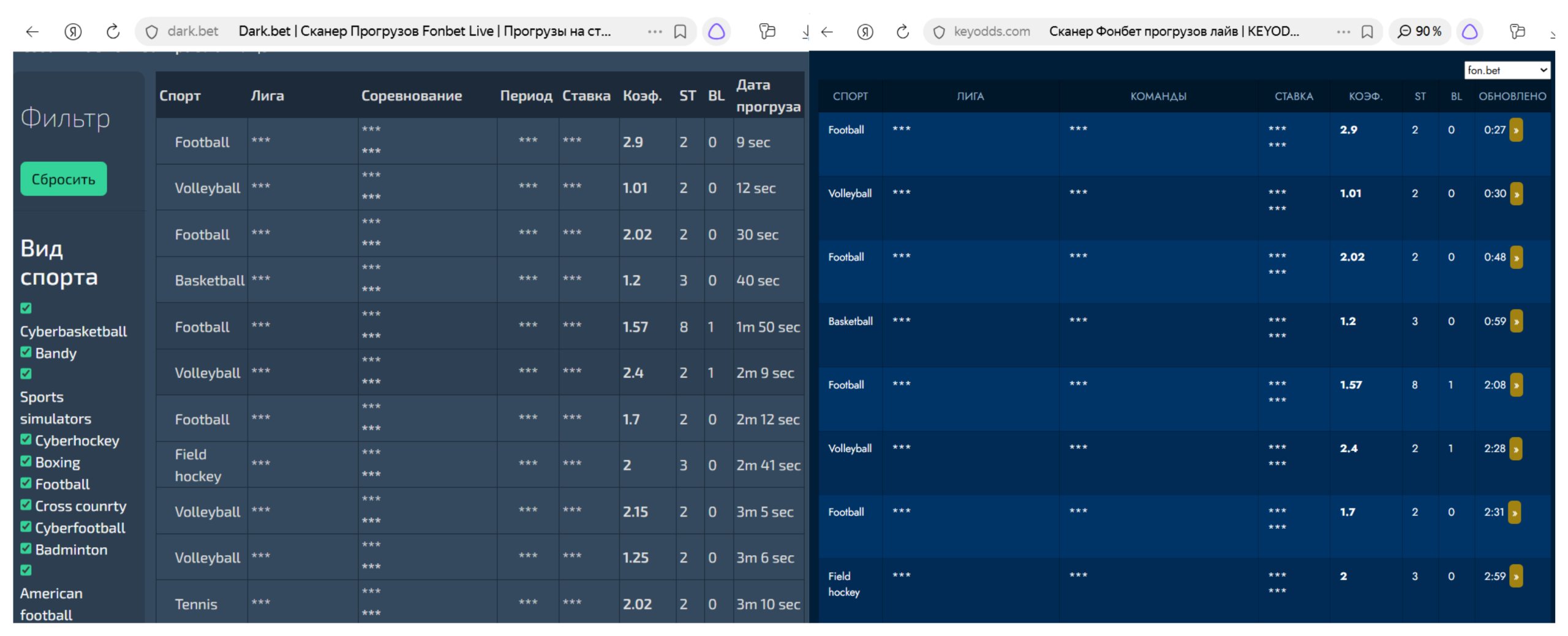Bookmark the Dark.bet page

click(x=679, y=31)
